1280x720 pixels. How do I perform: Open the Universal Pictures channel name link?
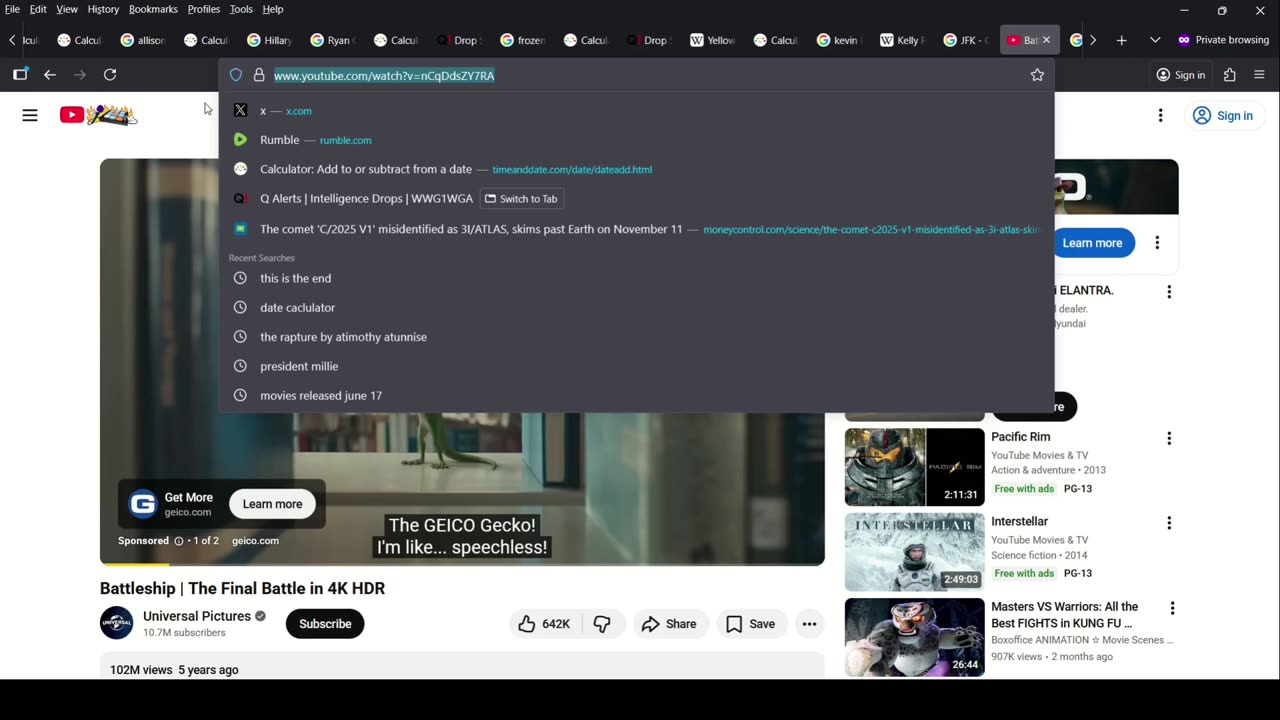point(197,616)
